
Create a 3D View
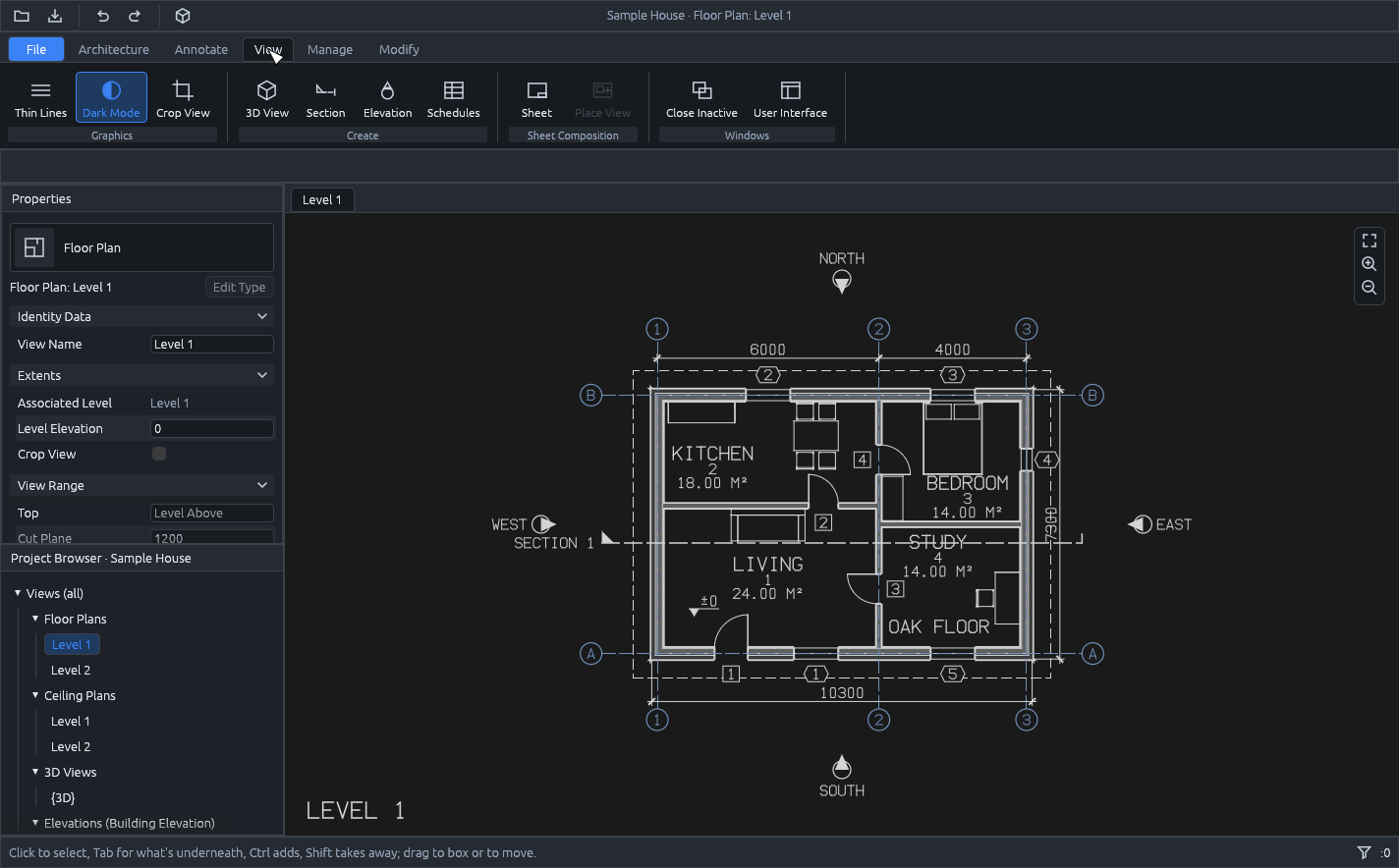[x=267, y=98]
